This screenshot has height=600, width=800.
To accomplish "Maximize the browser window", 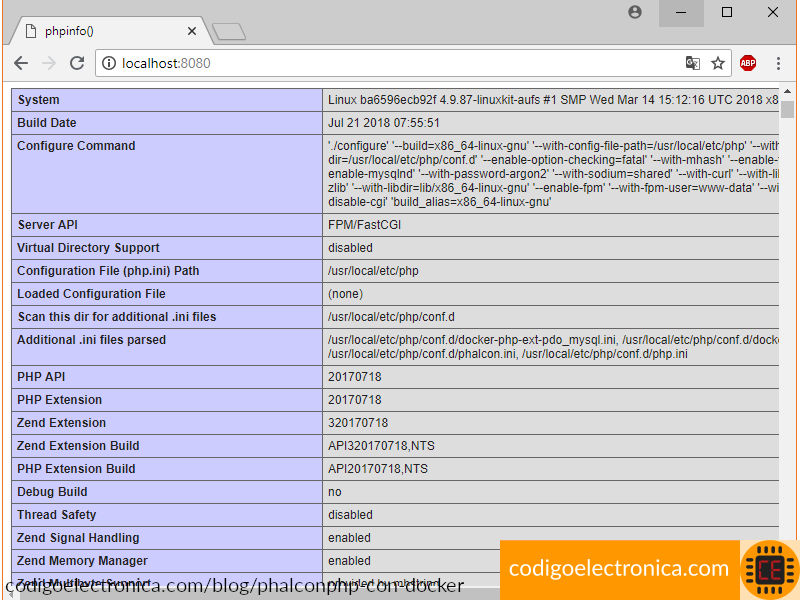I will tap(727, 13).
